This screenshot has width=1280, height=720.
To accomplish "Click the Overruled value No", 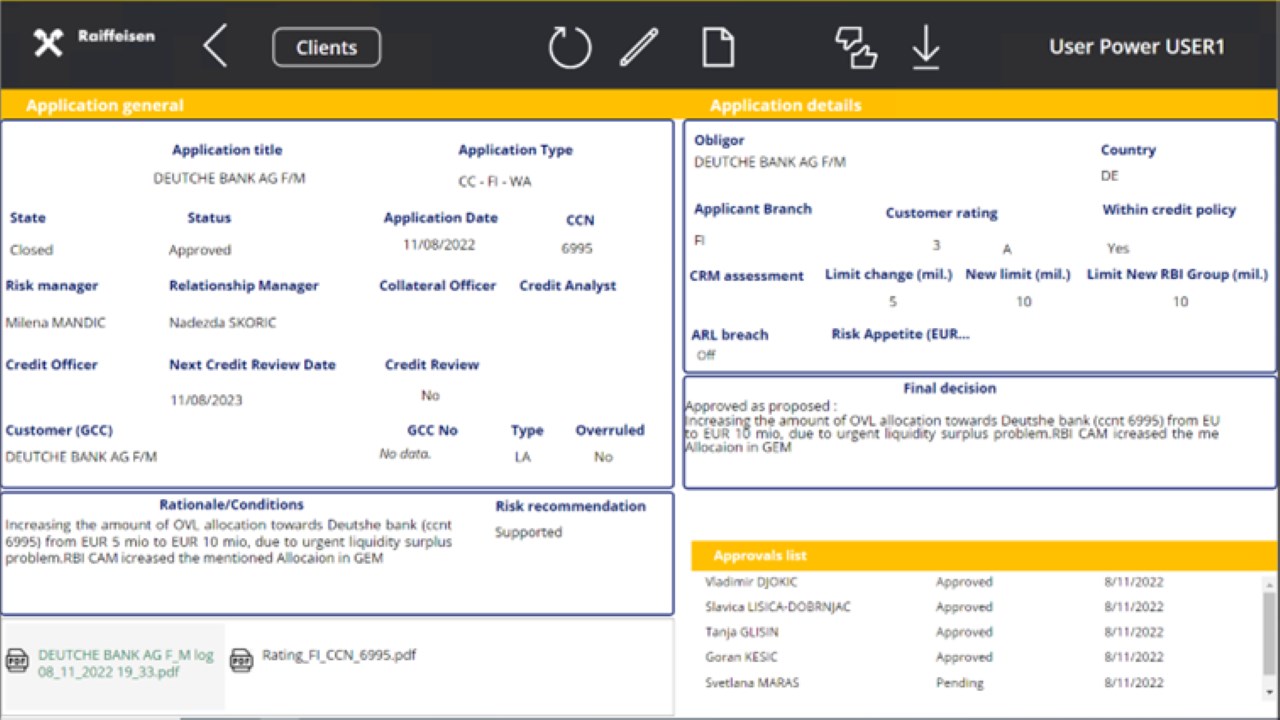I will click(x=603, y=457).
